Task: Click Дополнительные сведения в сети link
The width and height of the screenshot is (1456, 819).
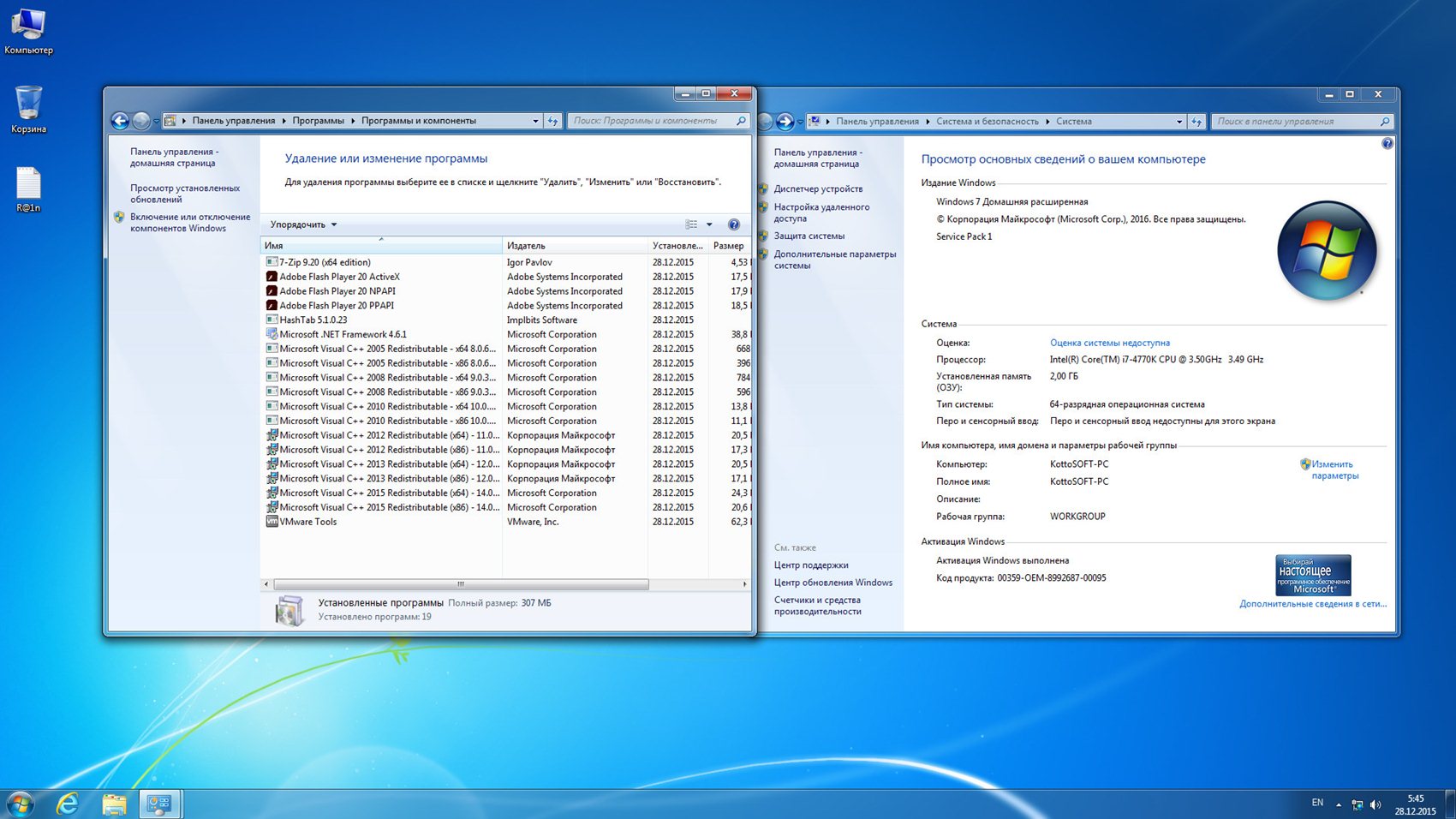Action: click(1313, 604)
